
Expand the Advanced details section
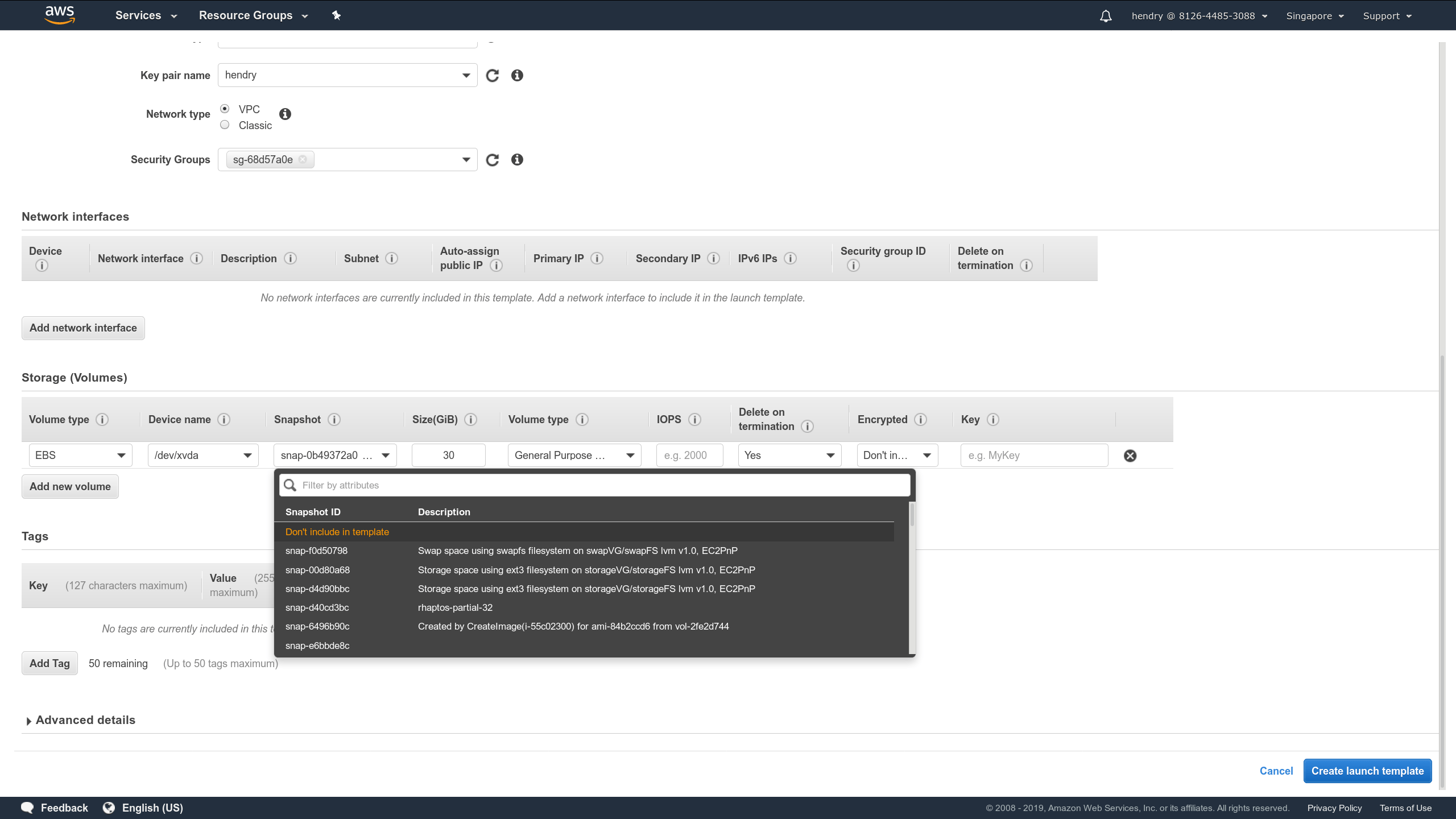coord(79,719)
